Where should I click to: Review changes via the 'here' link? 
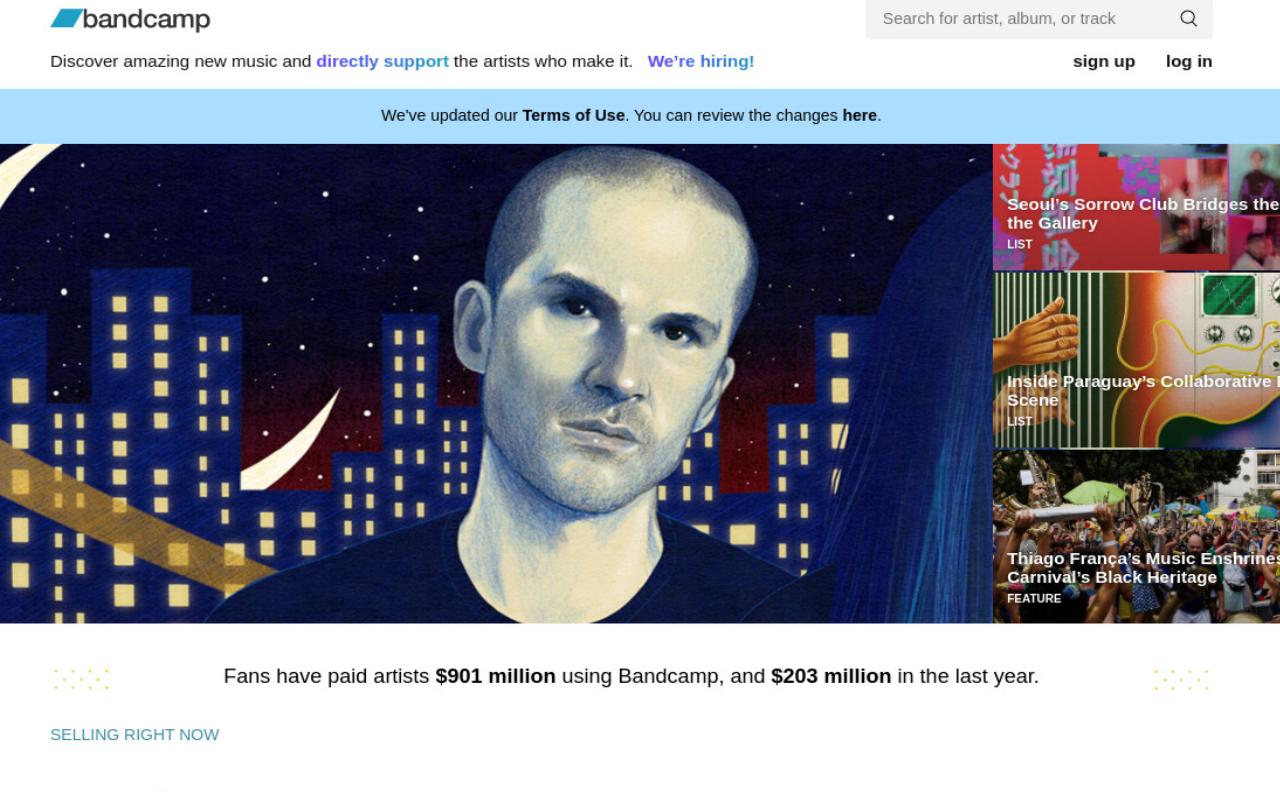859,115
